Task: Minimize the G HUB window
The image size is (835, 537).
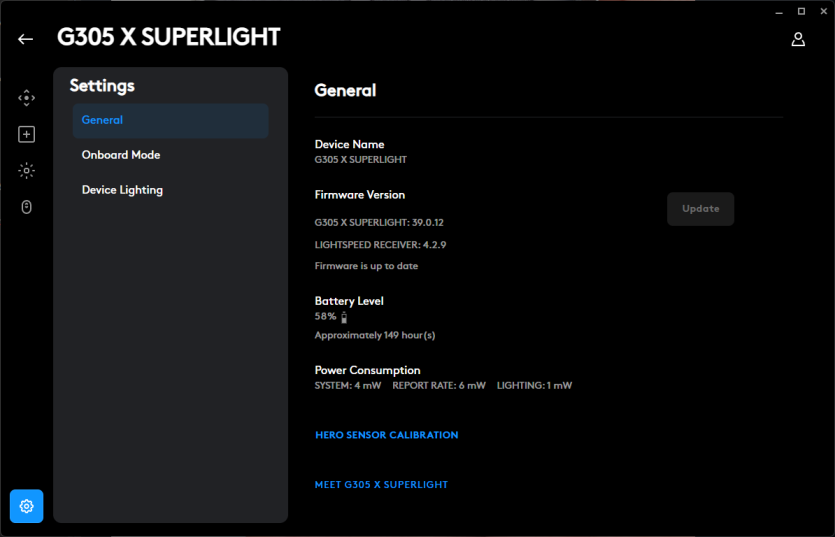Action: [779, 12]
